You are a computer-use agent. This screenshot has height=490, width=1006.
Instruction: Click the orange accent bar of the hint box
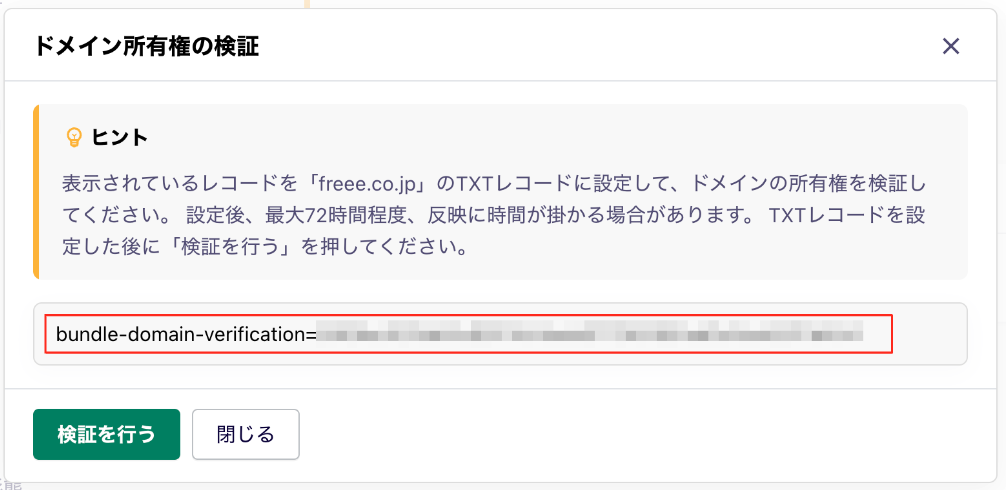pos(36,192)
